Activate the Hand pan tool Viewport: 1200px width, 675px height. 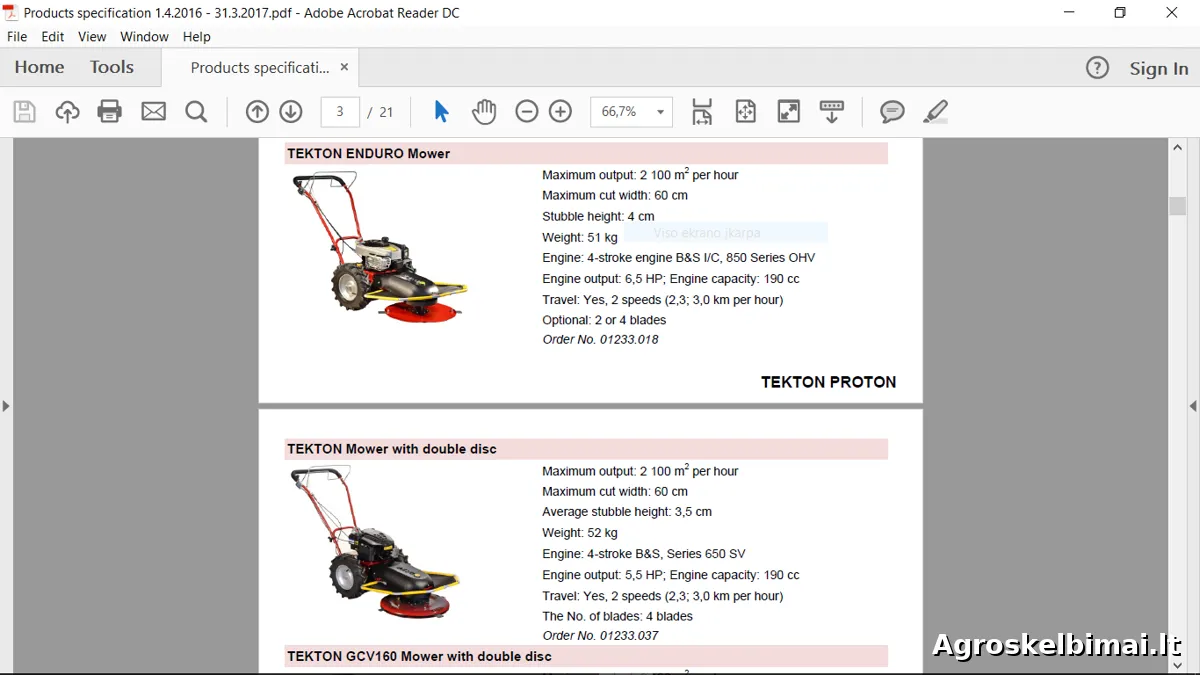[484, 111]
